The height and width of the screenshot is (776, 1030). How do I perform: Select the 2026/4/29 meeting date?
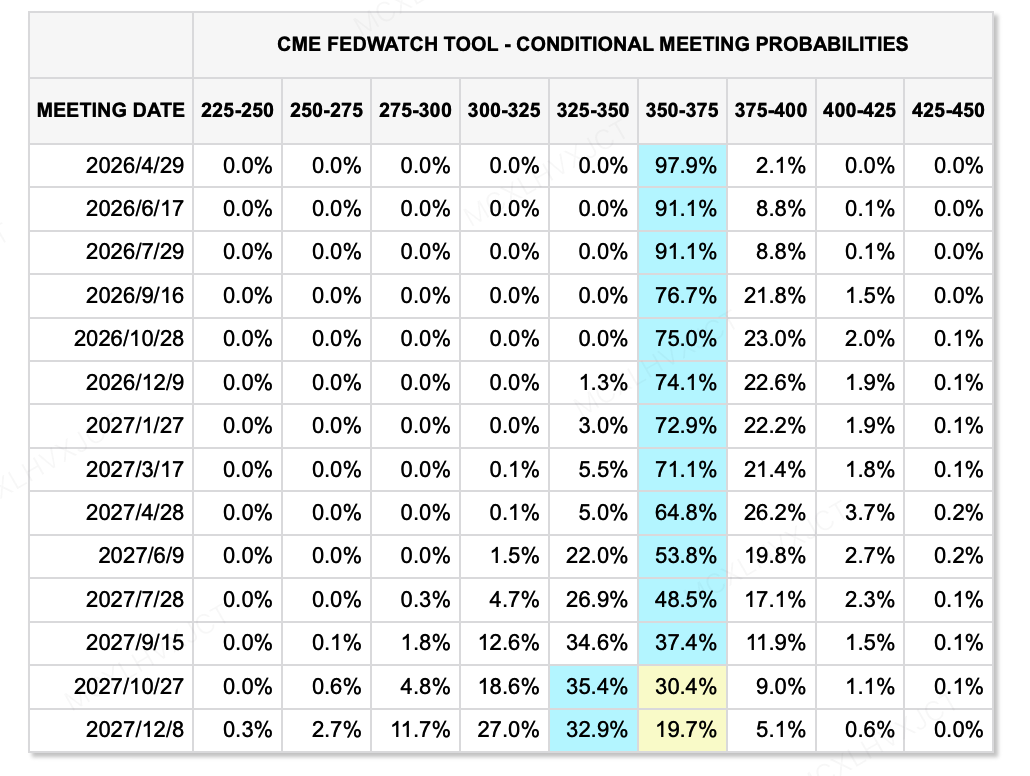(136, 166)
